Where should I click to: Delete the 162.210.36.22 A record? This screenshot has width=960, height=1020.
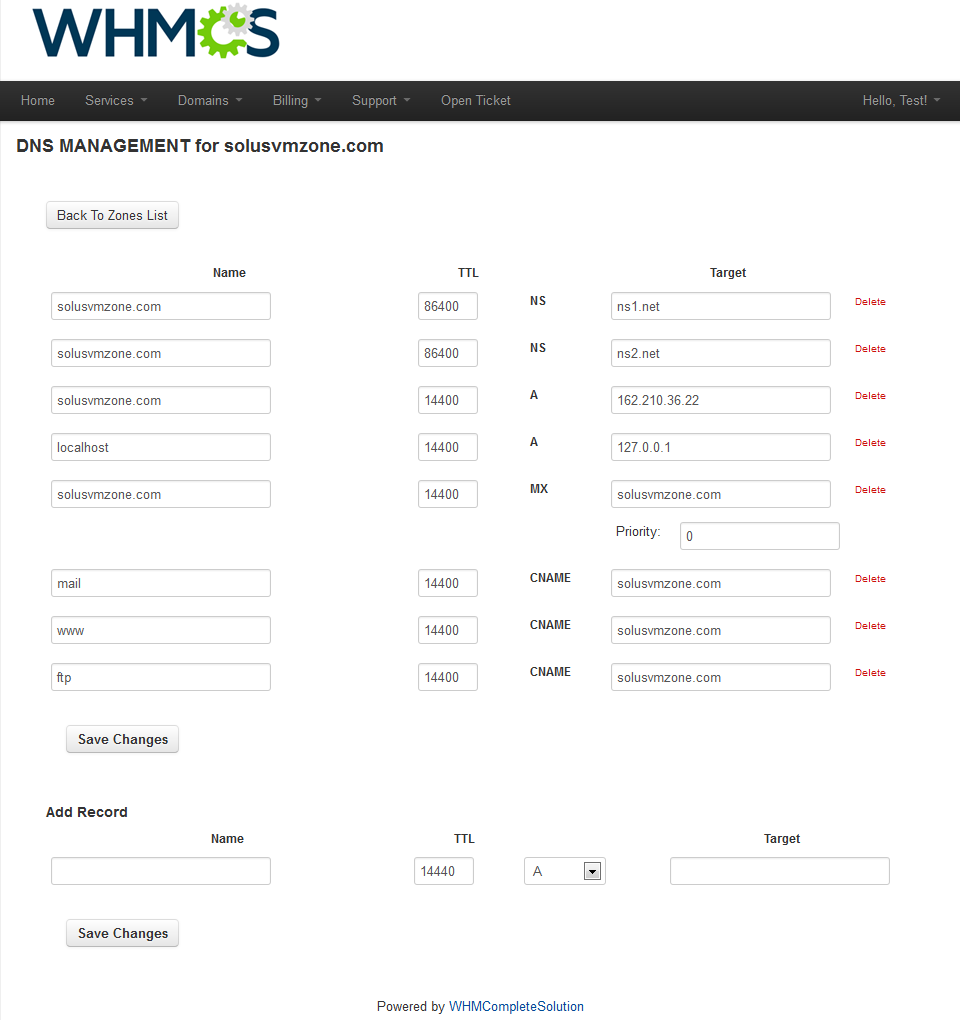pyautogui.click(x=870, y=396)
